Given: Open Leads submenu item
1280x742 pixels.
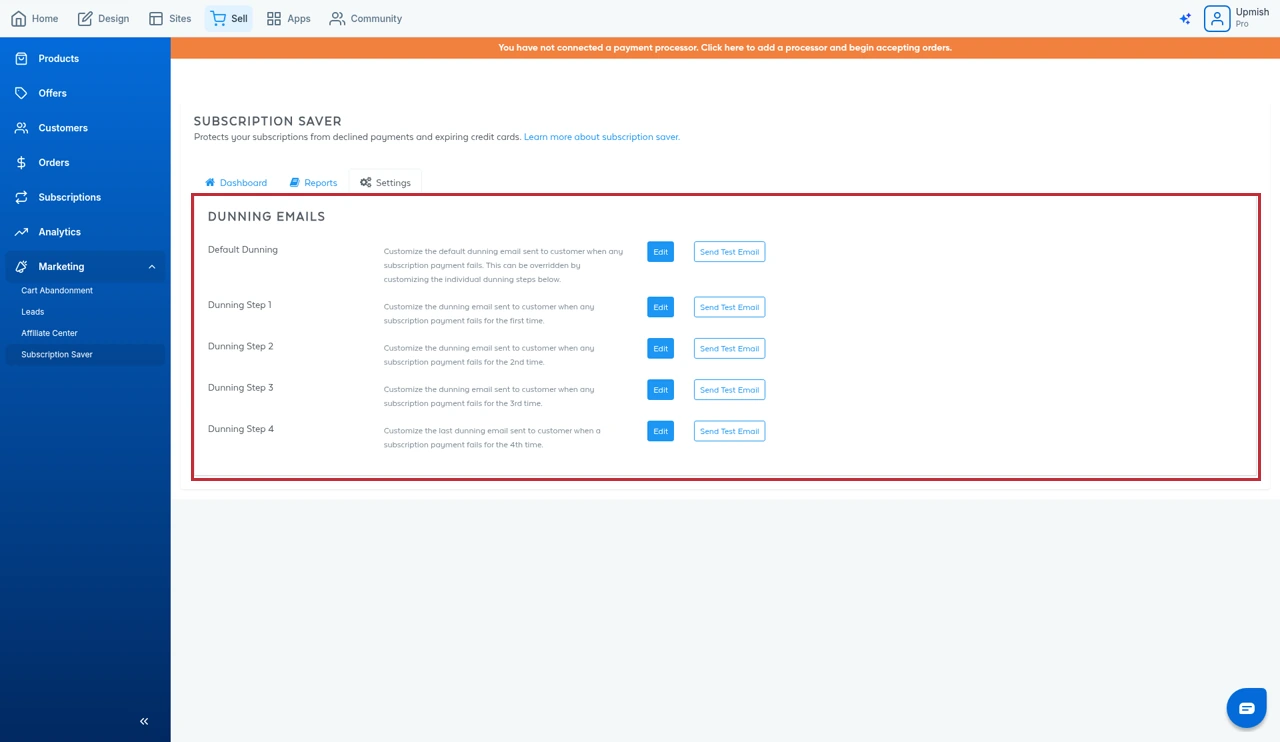Looking at the screenshot, I should click(x=33, y=312).
